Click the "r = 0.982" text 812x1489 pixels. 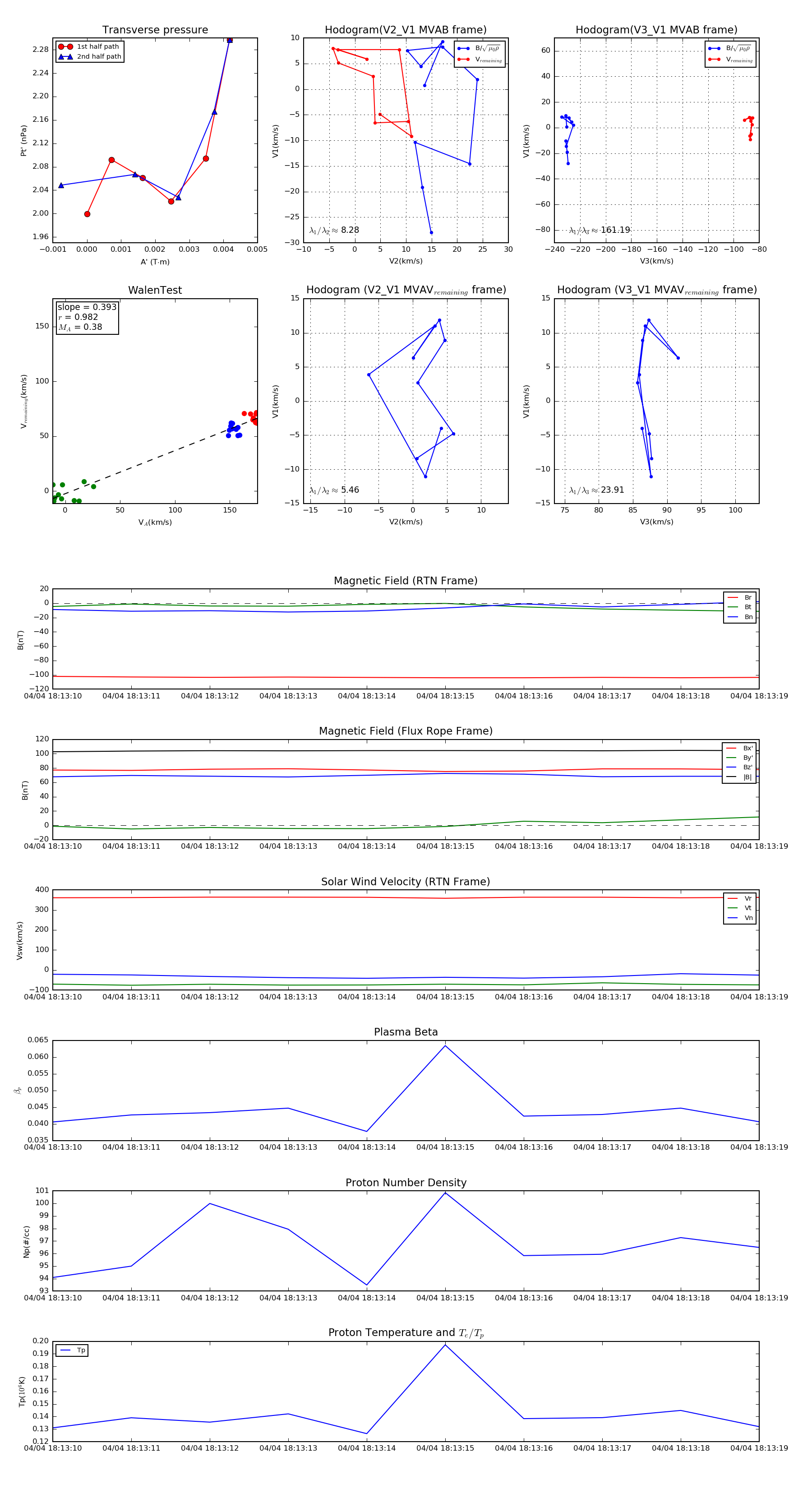click(78, 317)
